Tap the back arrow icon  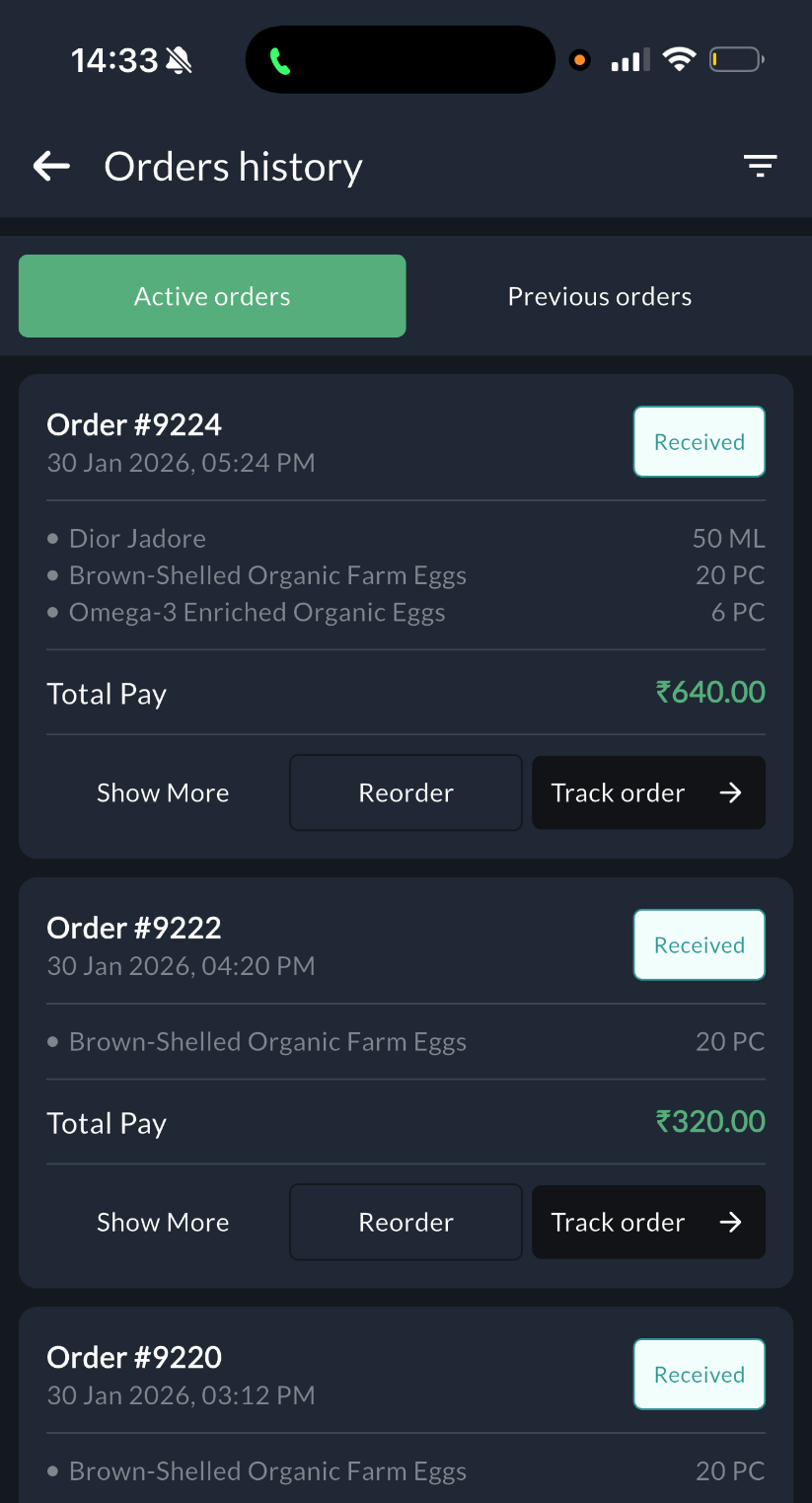52,167
